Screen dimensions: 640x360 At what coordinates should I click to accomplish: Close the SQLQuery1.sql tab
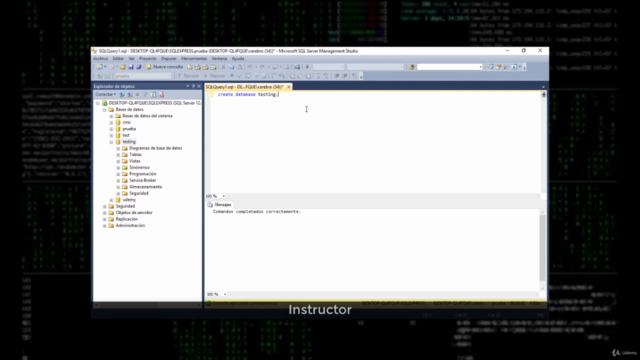(x=289, y=87)
